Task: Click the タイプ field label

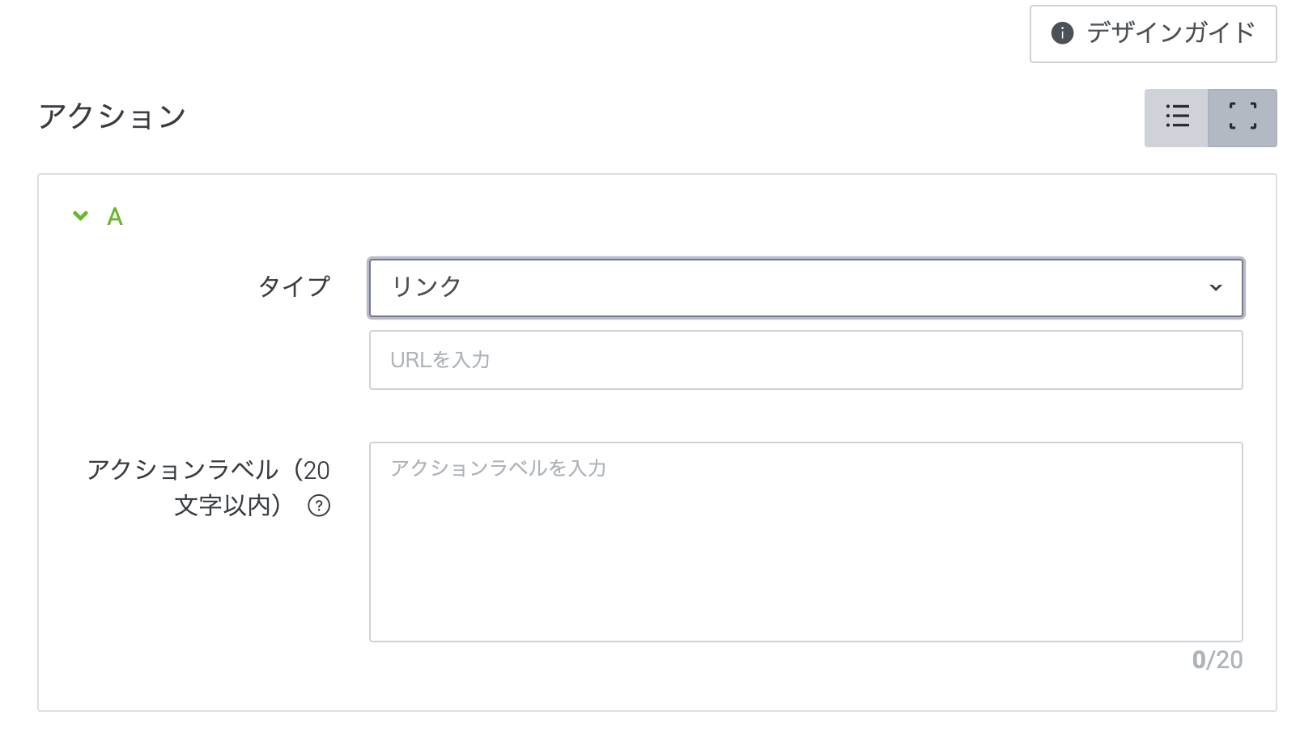Action: pos(294,287)
